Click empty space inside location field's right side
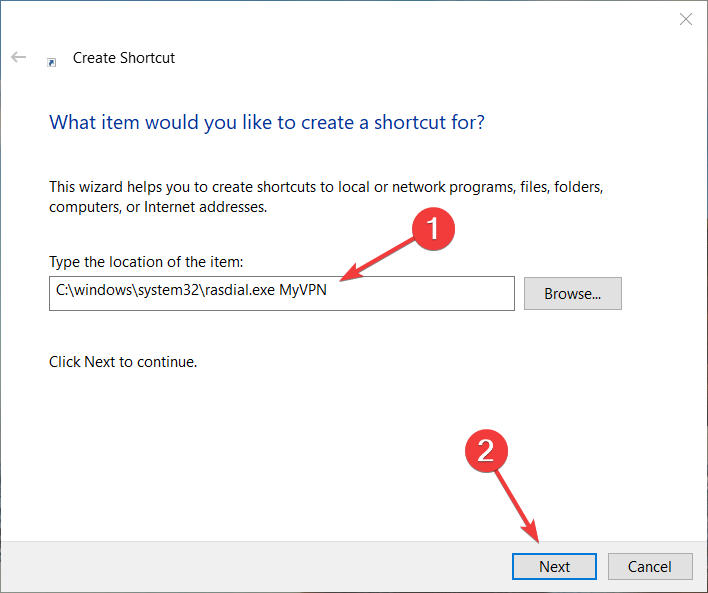 coord(420,294)
